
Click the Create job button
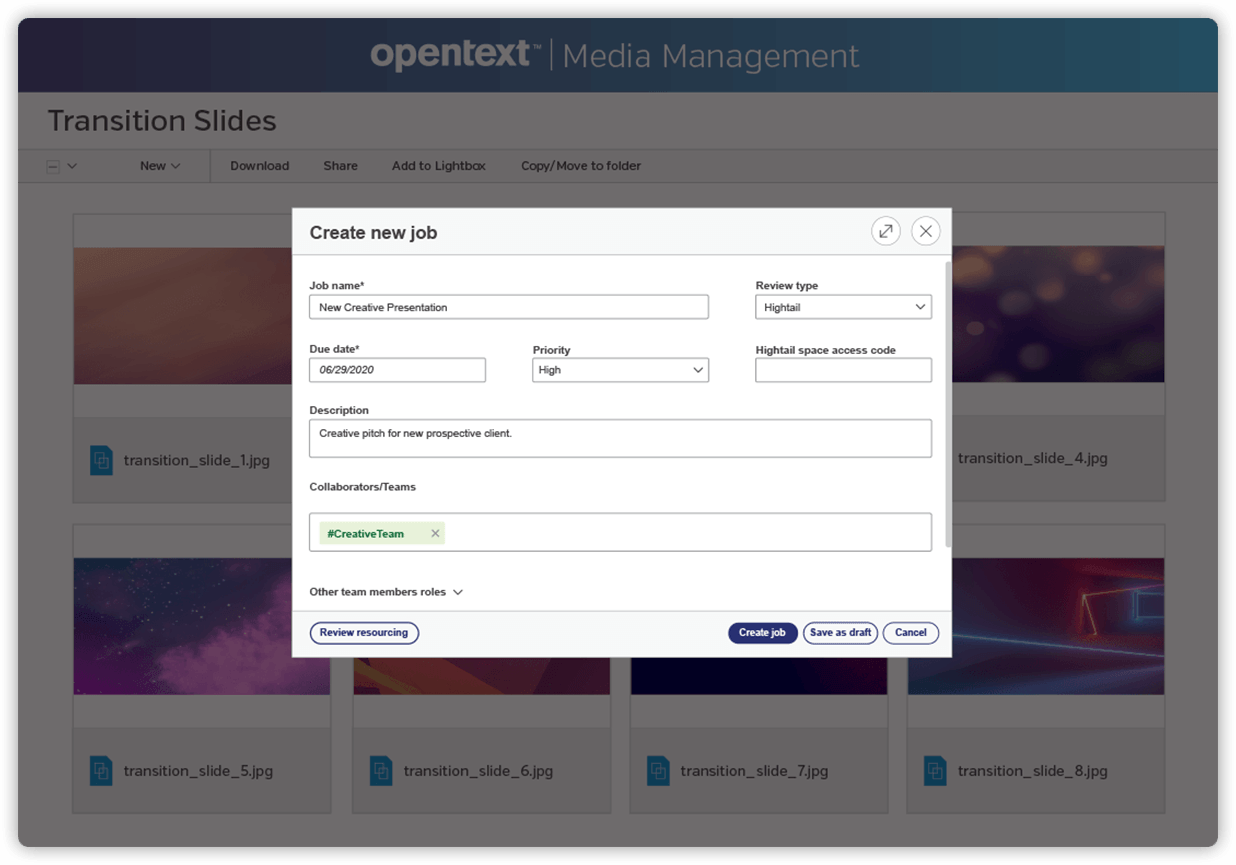coord(762,633)
